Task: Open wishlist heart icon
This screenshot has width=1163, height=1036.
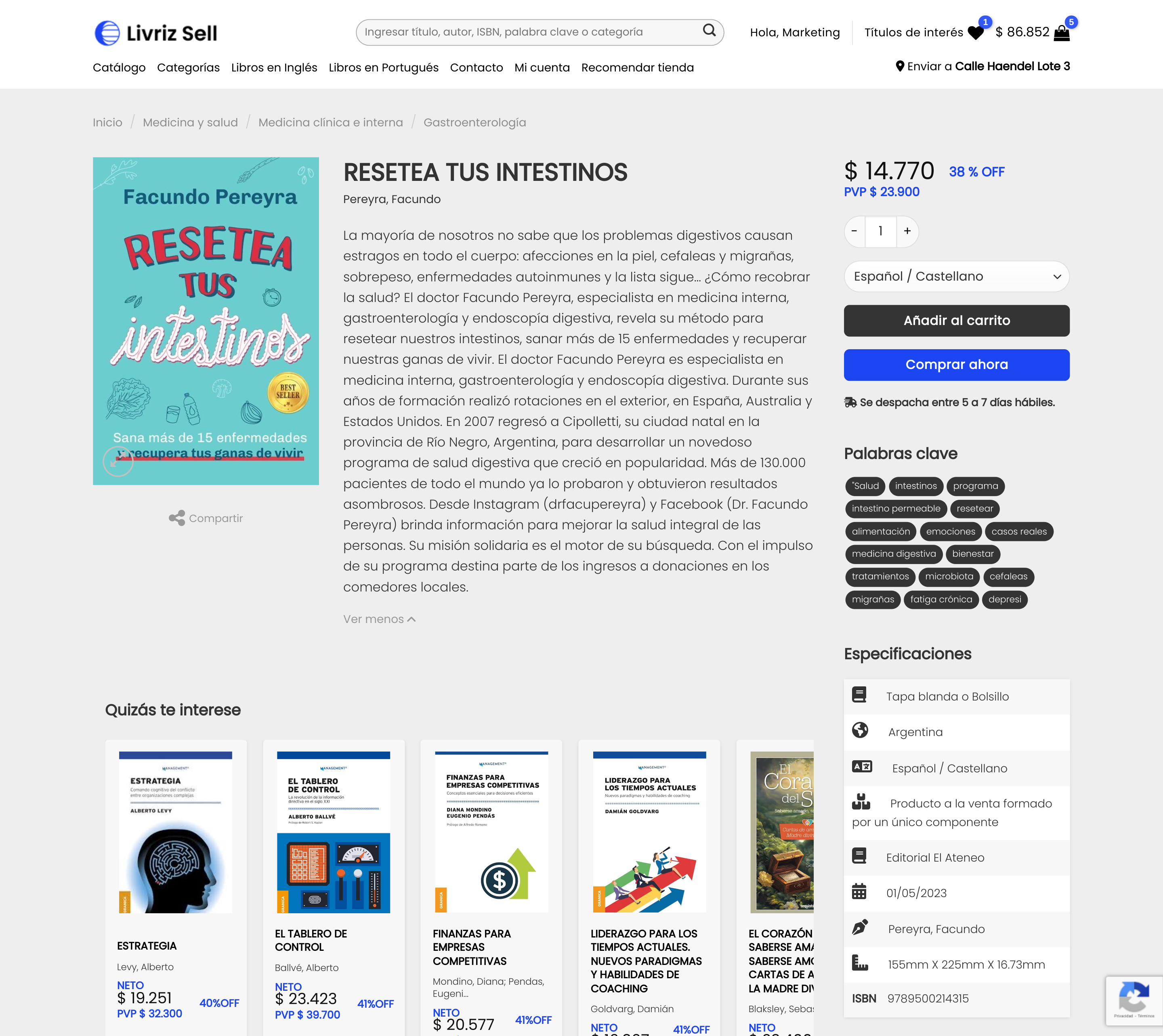Action: point(975,33)
